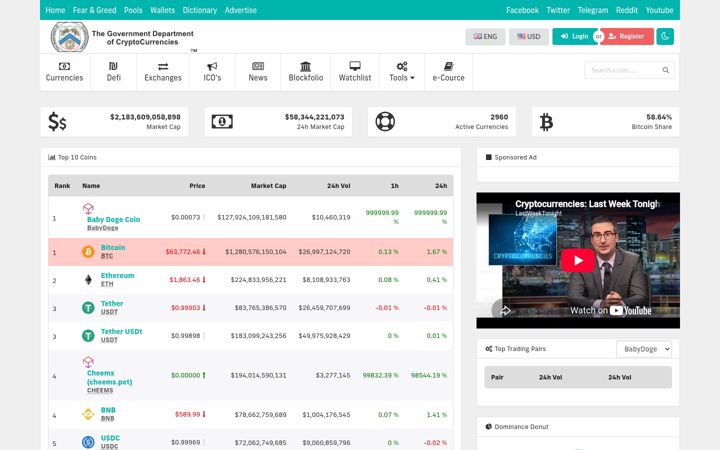Click the Login button
The width and height of the screenshot is (720, 450).
pos(574,36)
